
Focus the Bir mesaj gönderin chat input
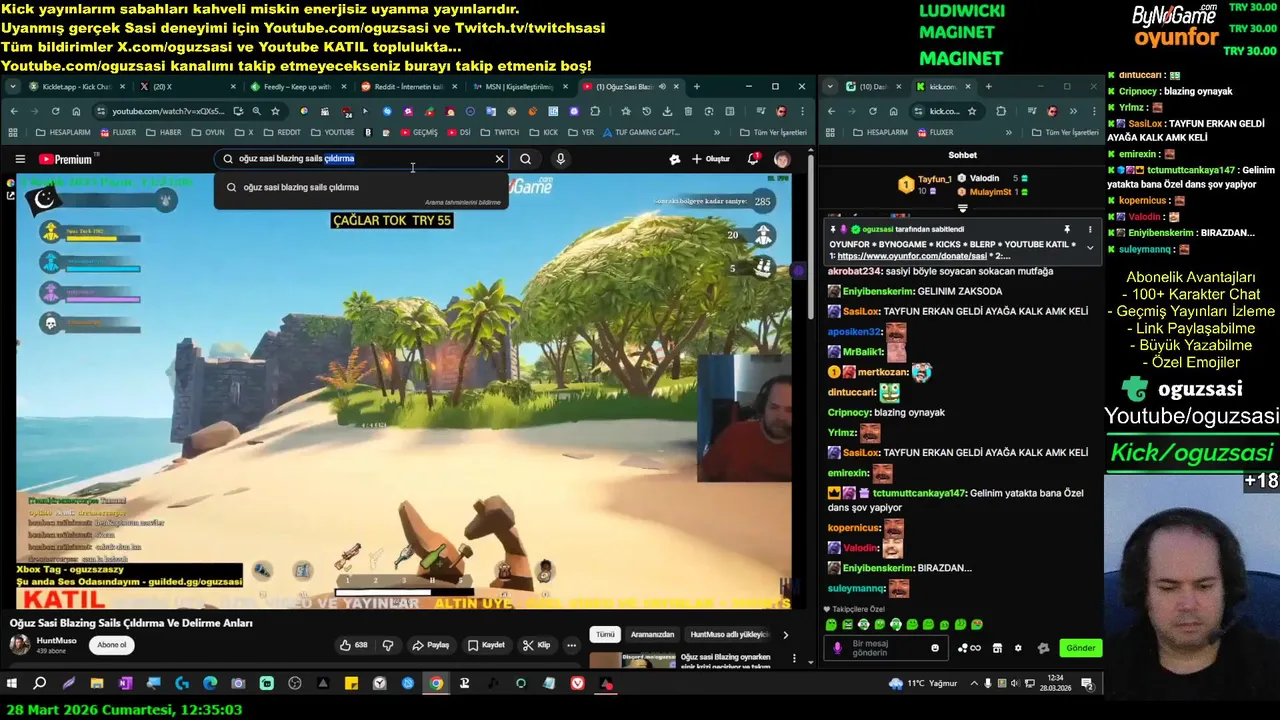click(x=885, y=648)
